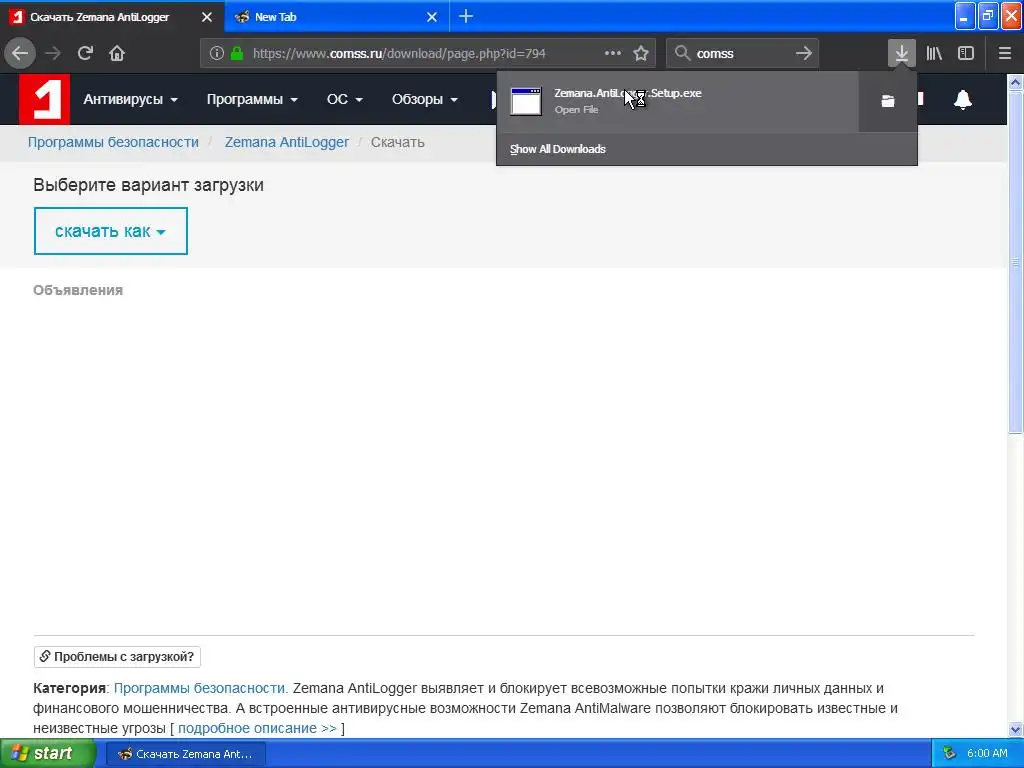Click the search magnifier icon

click(x=682, y=53)
